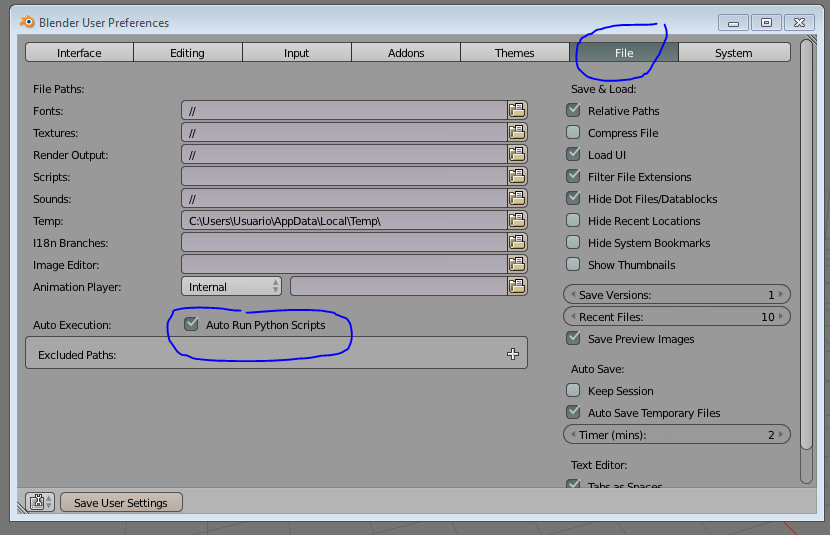This screenshot has width=830, height=535.
Task: Decrease Timer mins with left arrow
Action: pyautogui.click(x=573, y=434)
